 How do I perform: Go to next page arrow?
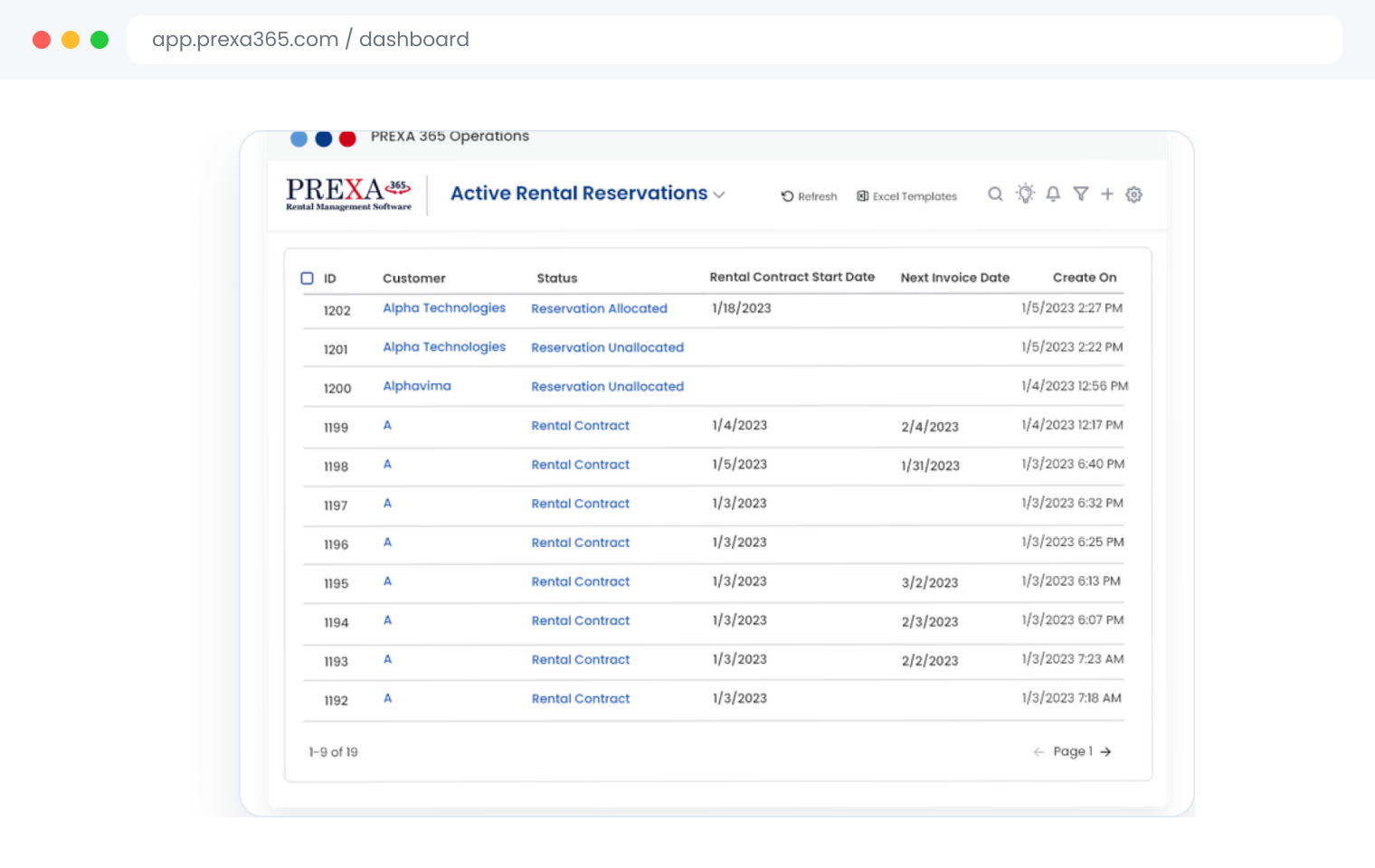pos(1105,752)
